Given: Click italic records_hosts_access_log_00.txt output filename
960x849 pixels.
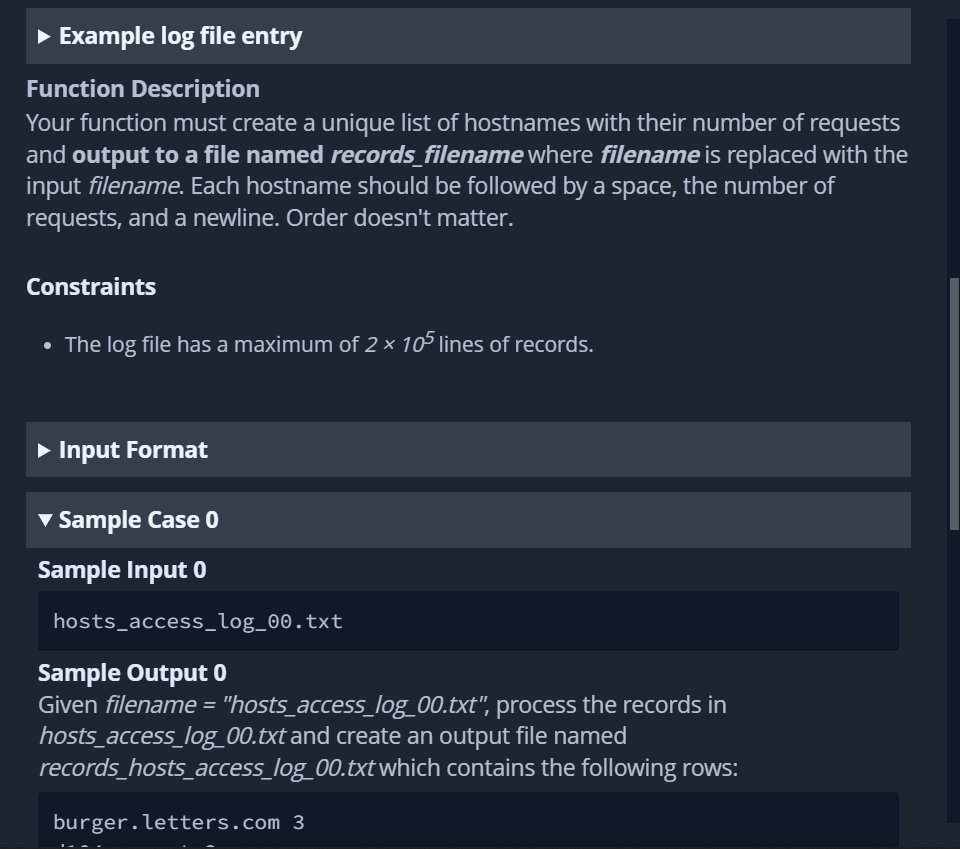Looking at the screenshot, I should pos(206,768).
